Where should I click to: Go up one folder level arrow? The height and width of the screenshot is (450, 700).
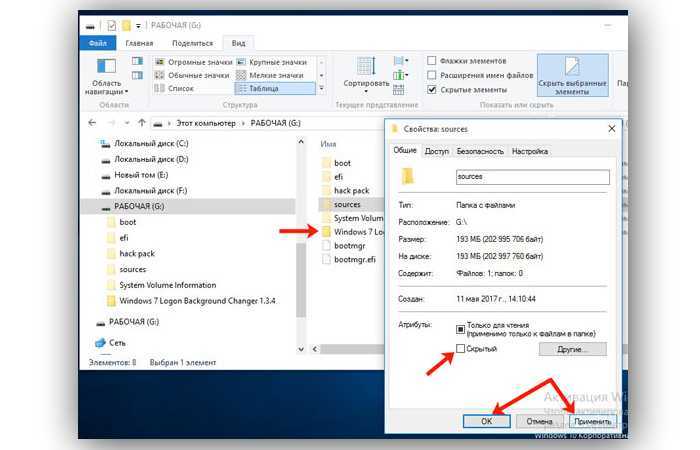pyautogui.click(x=142, y=123)
